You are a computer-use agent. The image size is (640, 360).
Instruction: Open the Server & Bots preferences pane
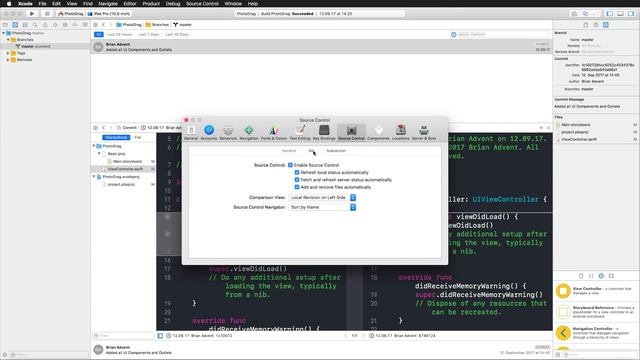tap(424, 133)
